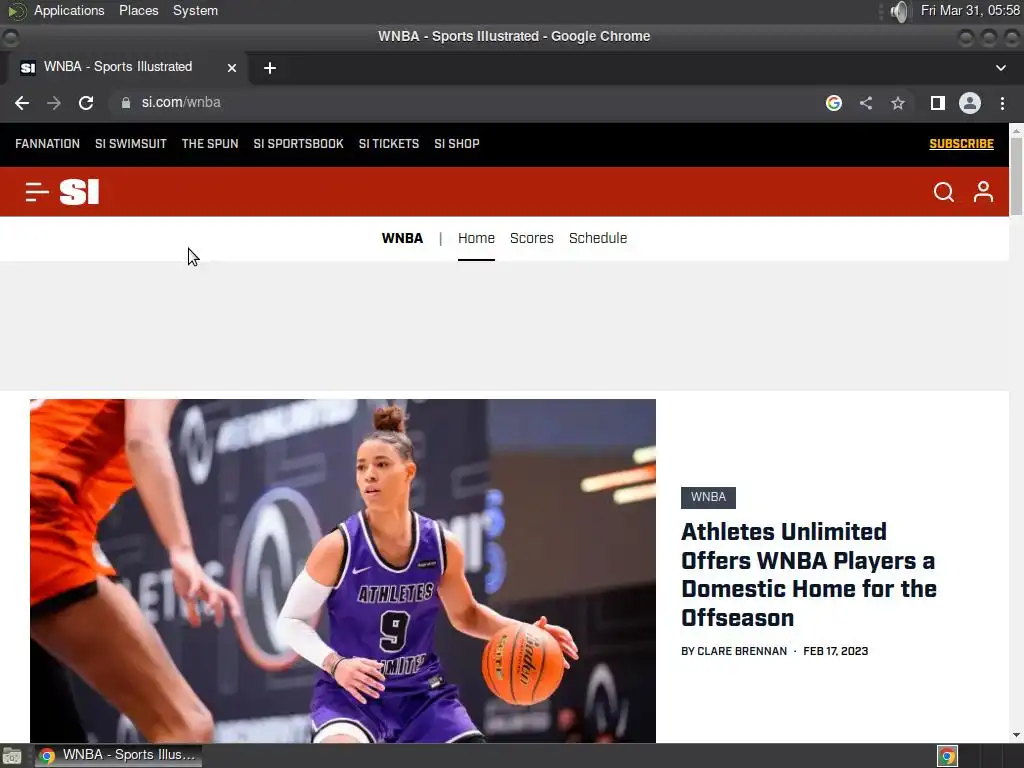
Task: Click the SUBSCRIBE link
Action: pos(961,144)
